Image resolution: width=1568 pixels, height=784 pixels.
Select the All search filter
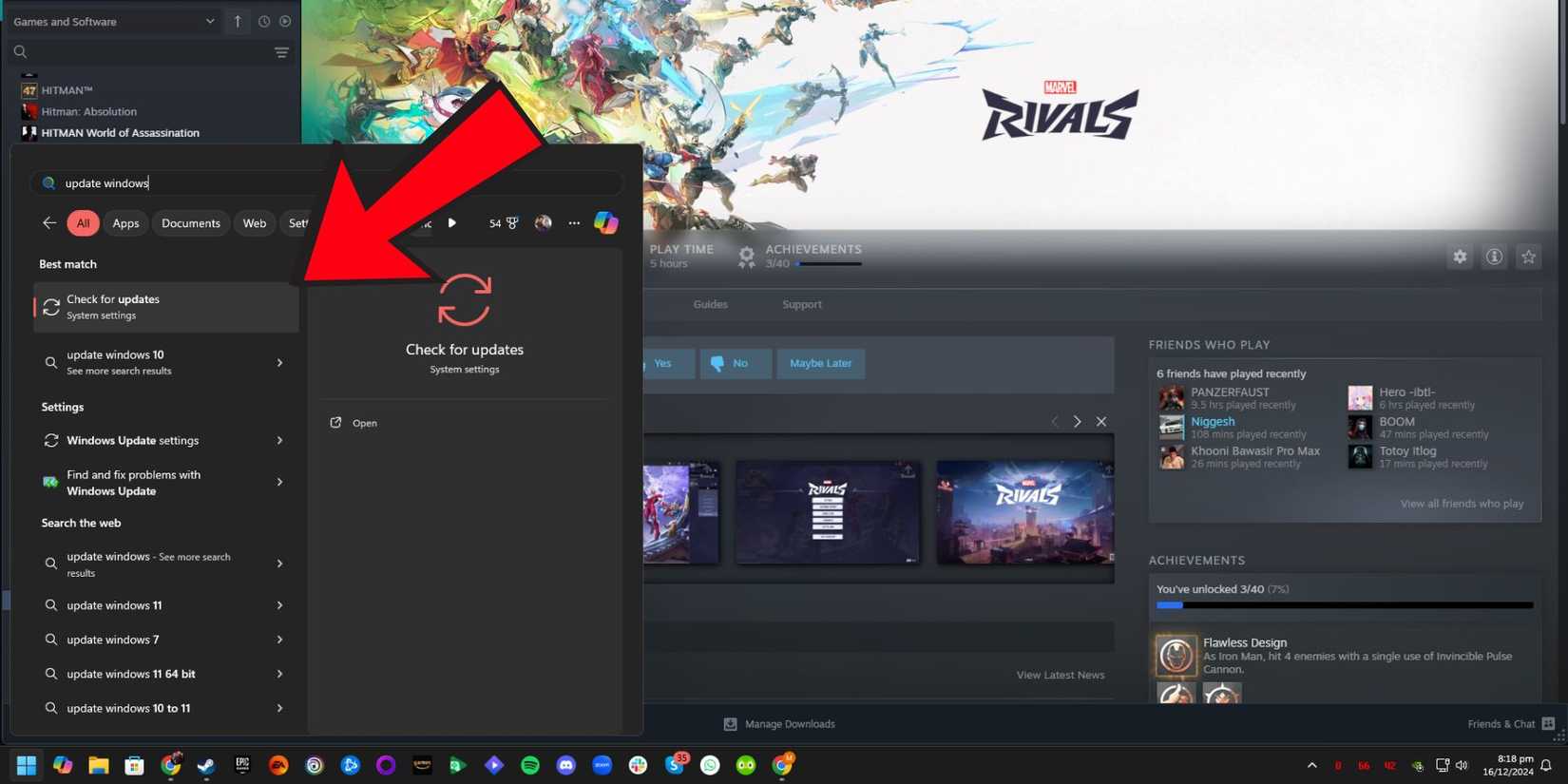(x=84, y=223)
